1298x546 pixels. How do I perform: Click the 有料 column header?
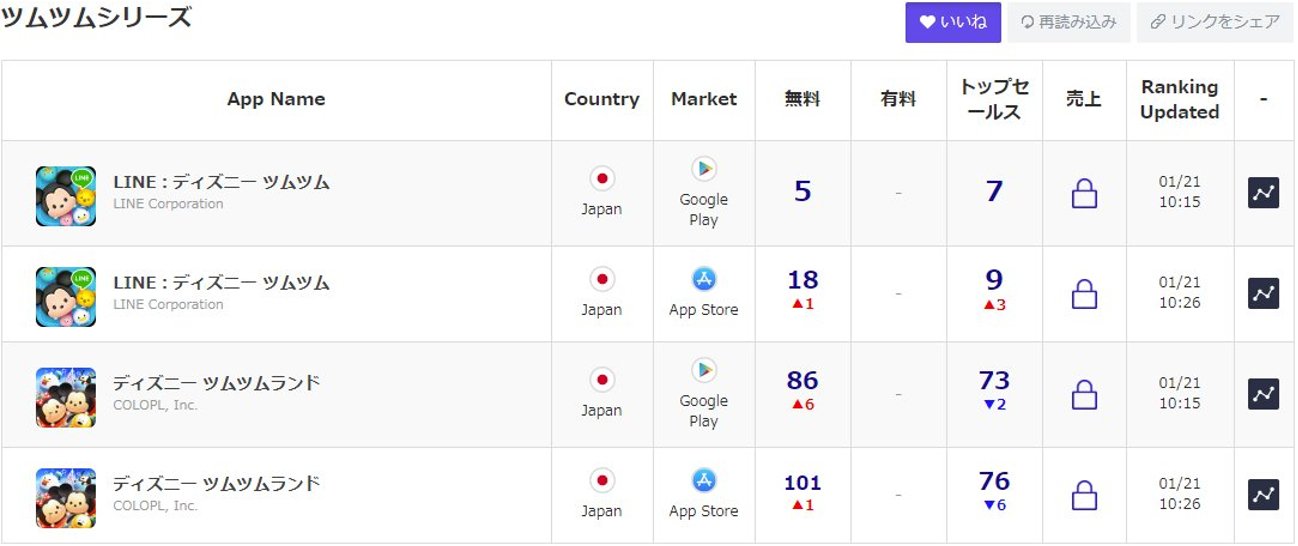coord(898,99)
